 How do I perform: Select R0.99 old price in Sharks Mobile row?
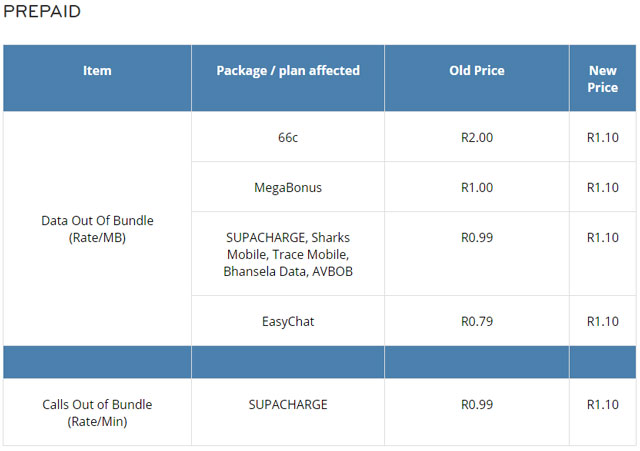(x=477, y=237)
